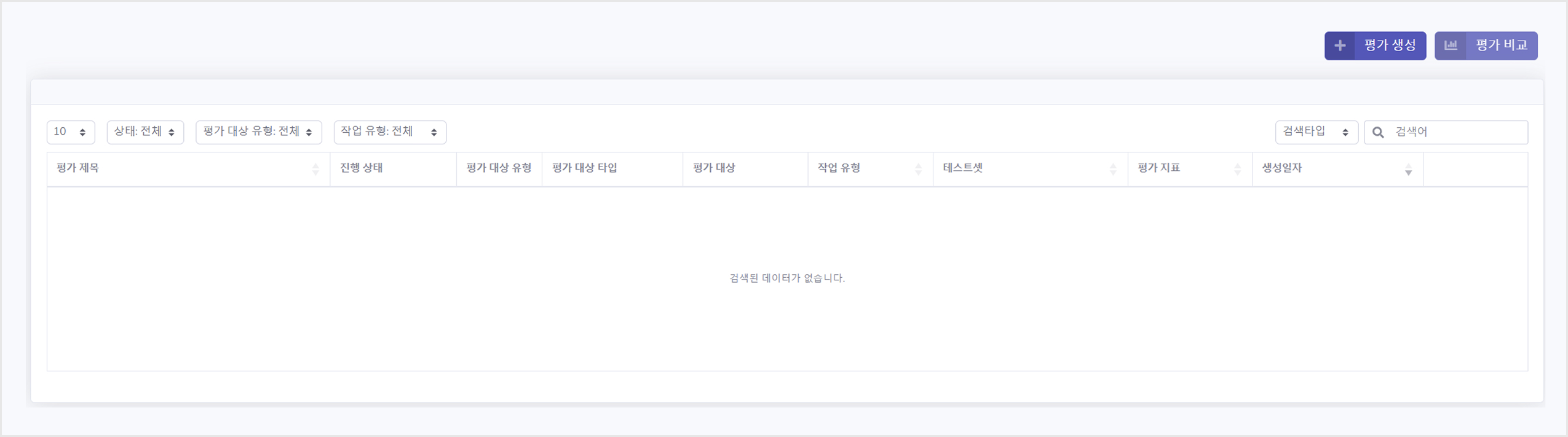Click the magnifier icon in search box
This screenshot has width=1568, height=437.
(1378, 132)
